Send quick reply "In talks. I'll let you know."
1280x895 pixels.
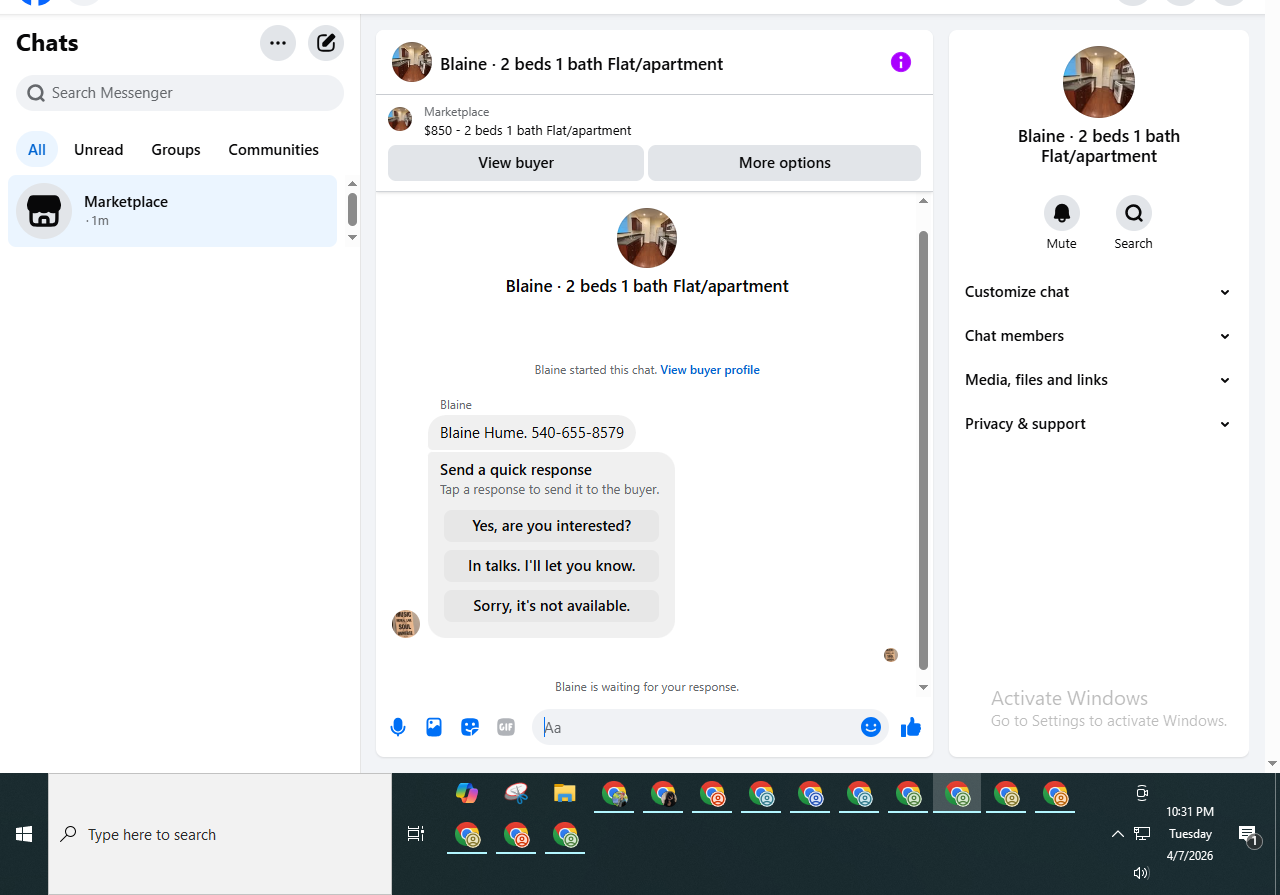552,566
